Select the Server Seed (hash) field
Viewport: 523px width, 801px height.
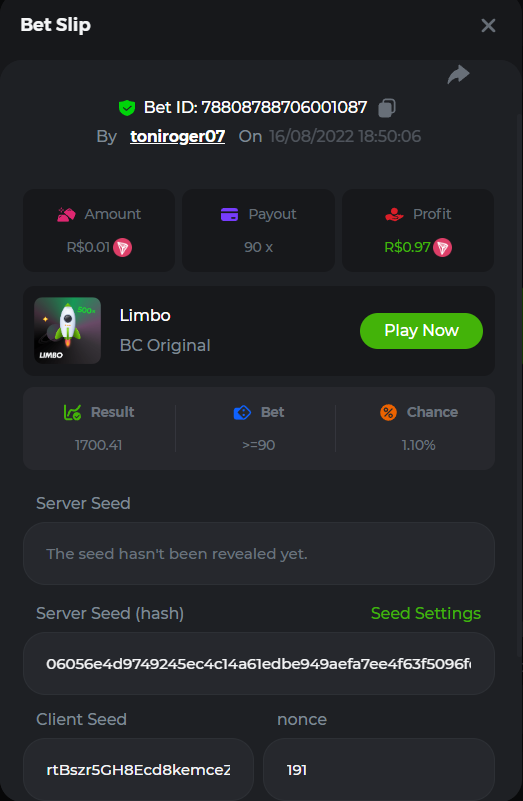pyautogui.click(x=259, y=664)
